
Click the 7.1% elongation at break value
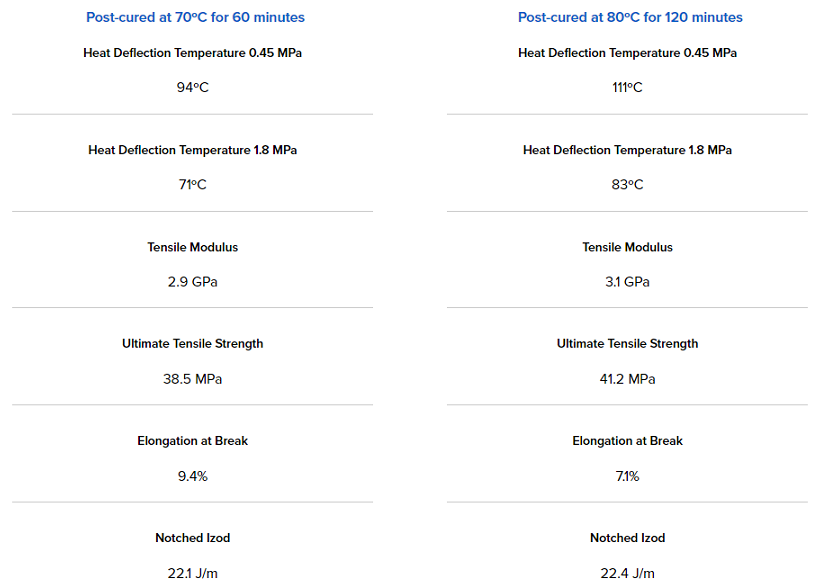(x=627, y=476)
